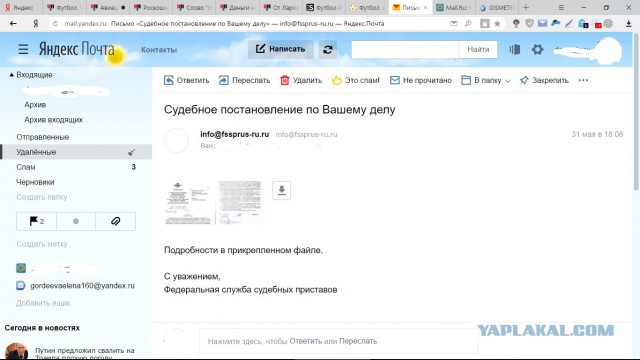Open the Контакты link
640x360 pixels.
click(x=159, y=50)
